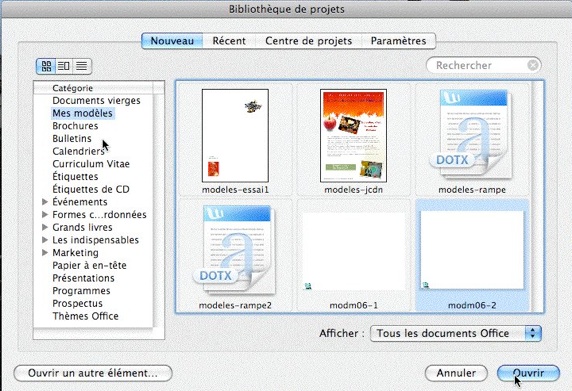Image resolution: width=572 pixels, height=391 pixels.
Task: Click the modm06-2 file name label
Action: (472, 305)
